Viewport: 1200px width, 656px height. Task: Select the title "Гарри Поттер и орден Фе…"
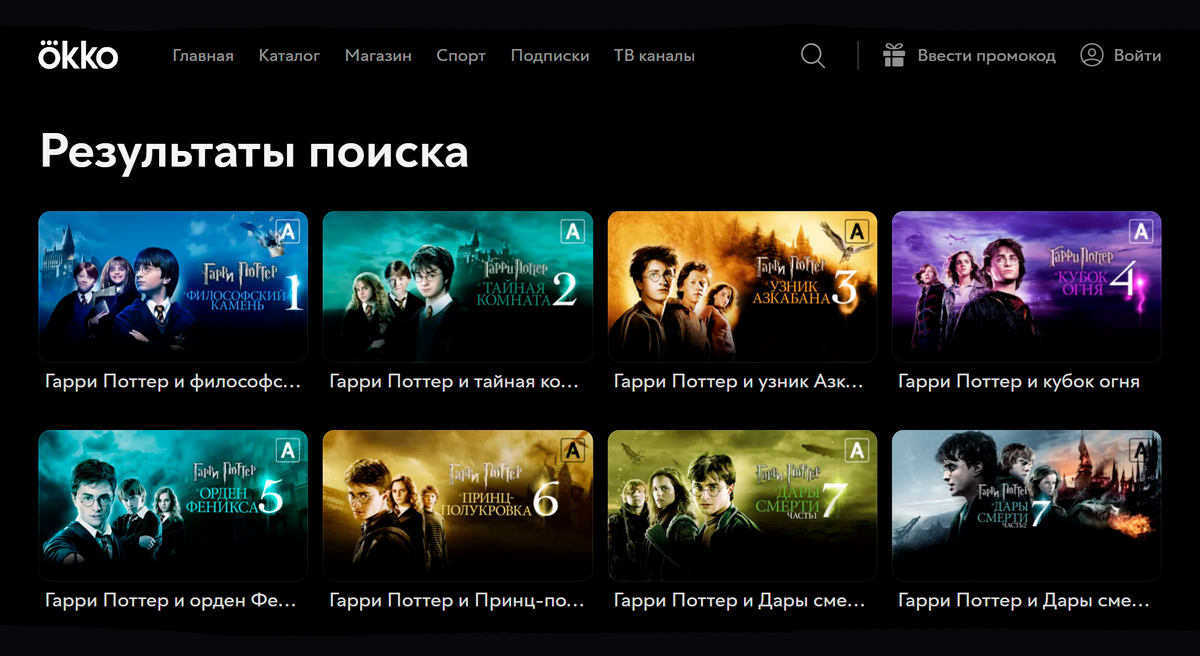pyautogui.click(x=171, y=601)
